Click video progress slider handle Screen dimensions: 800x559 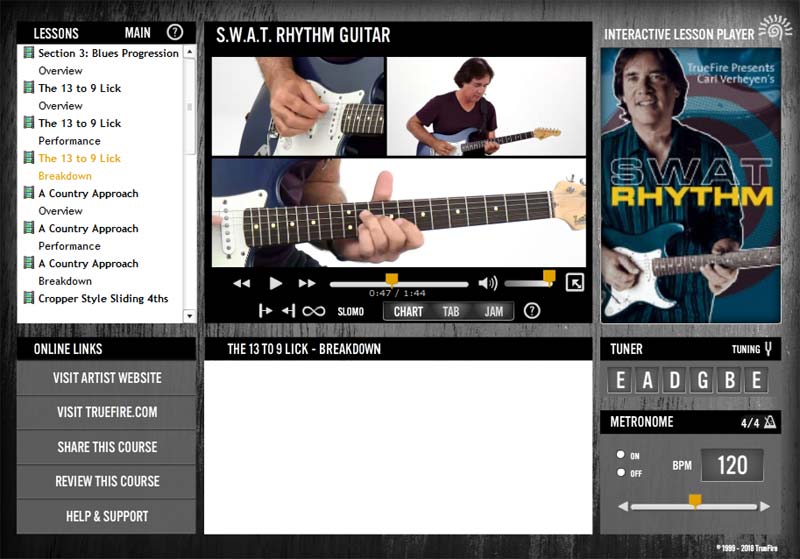[x=392, y=280]
